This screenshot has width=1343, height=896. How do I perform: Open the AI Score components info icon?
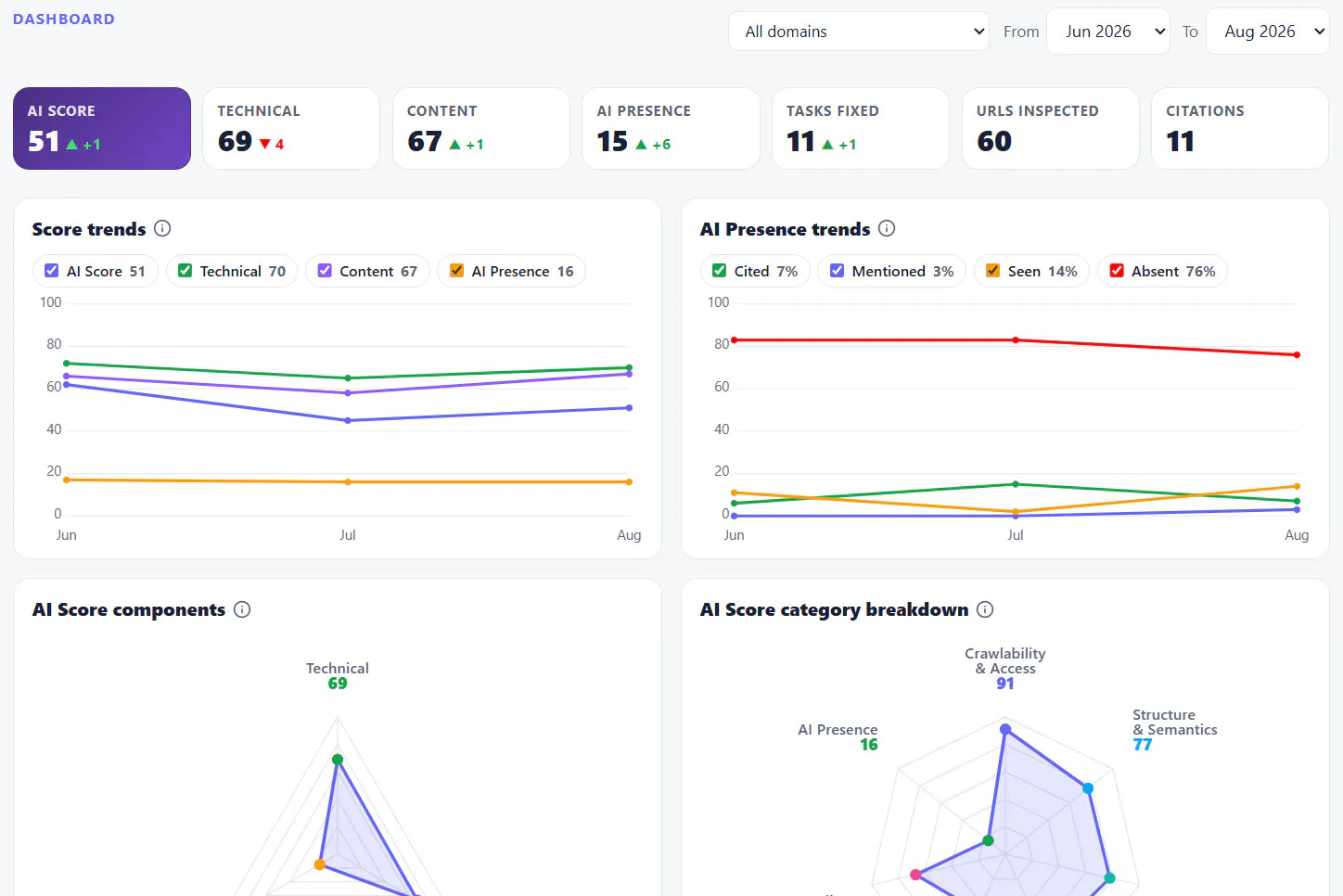242,609
